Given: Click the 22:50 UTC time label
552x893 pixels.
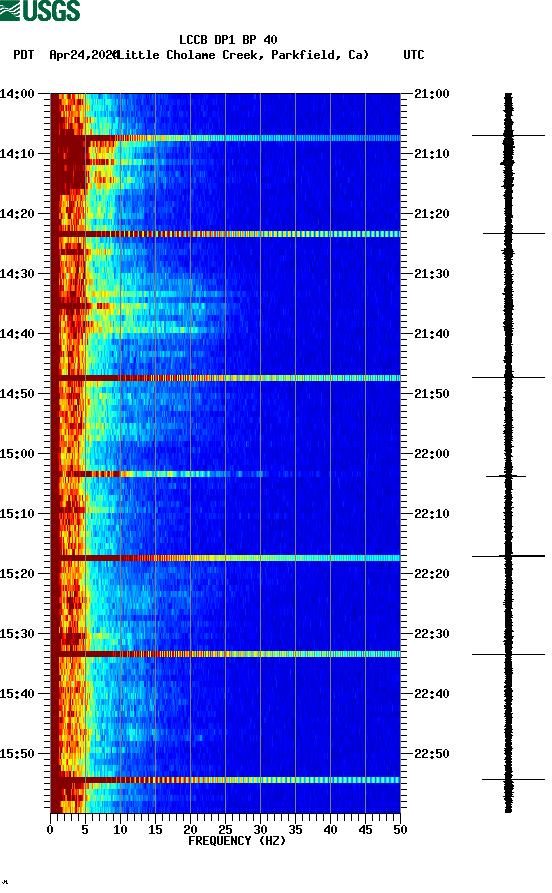Looking at the screenshot, I should (432, 753).
